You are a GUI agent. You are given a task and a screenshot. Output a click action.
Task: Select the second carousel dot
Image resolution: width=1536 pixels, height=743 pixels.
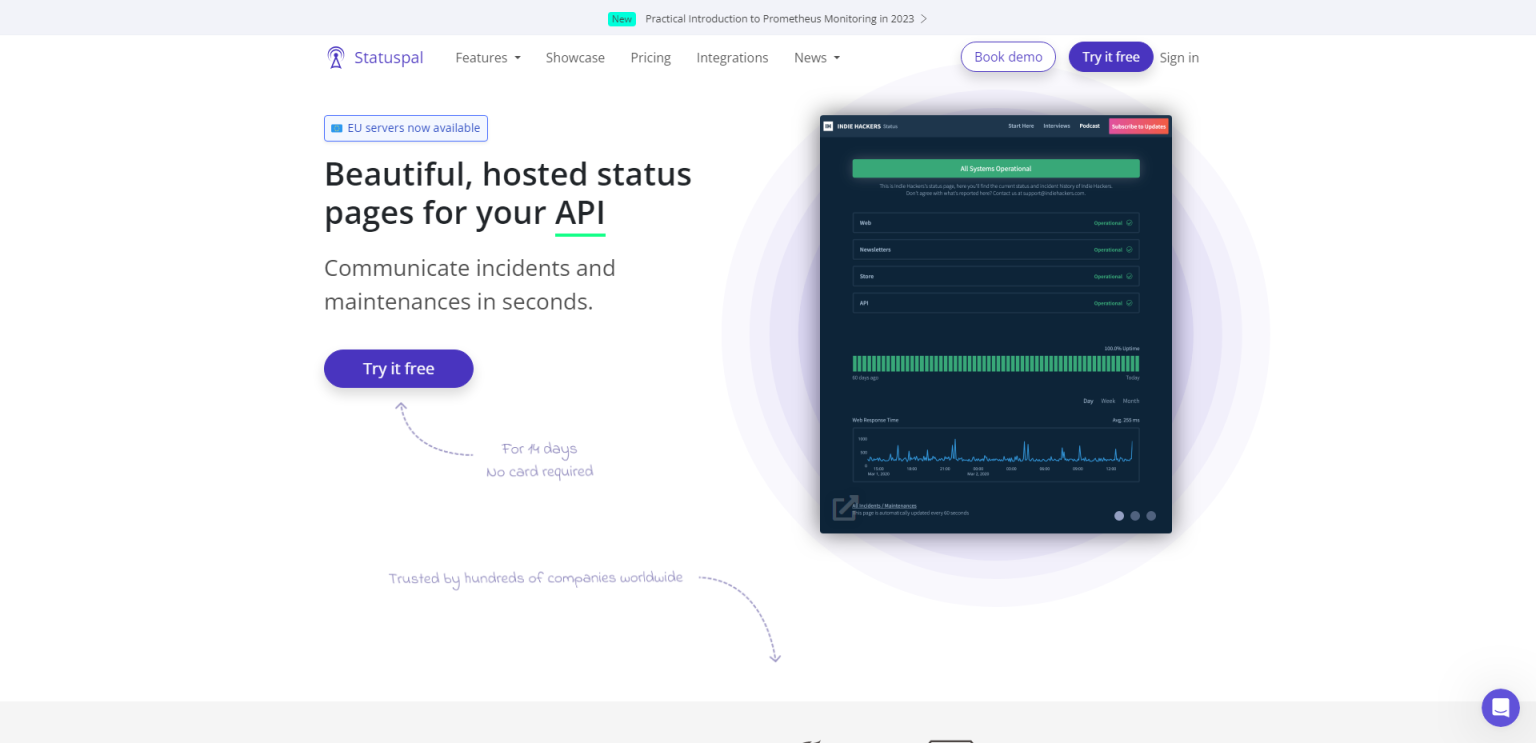point(1135,516)
